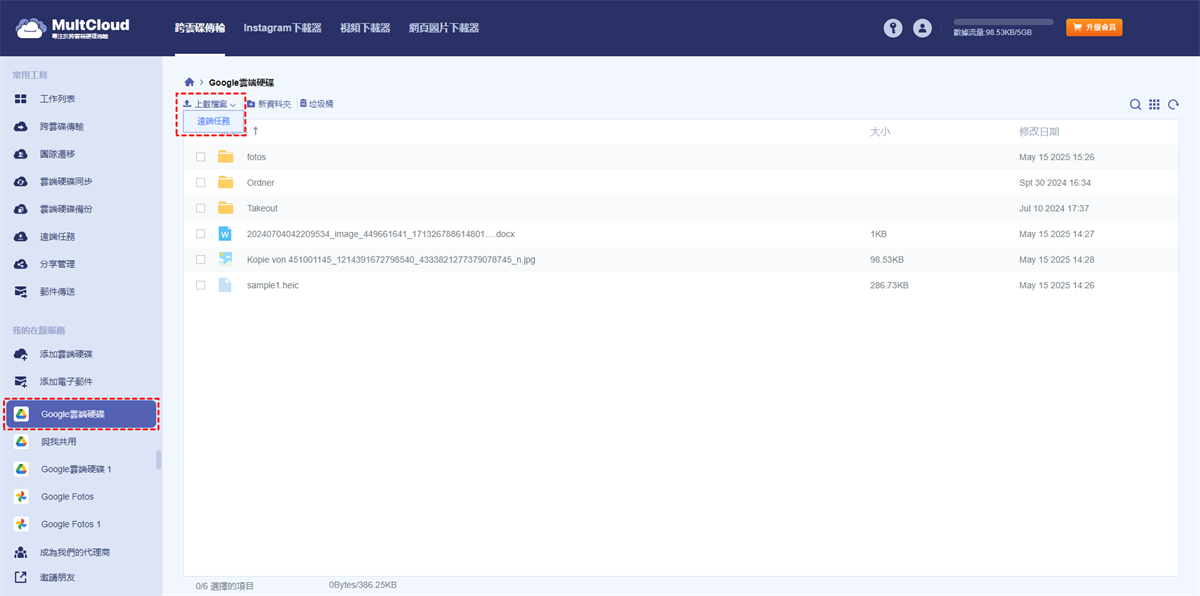
Task: Open the 垃圾桶 trash button
Action: (x=316, y=104)
